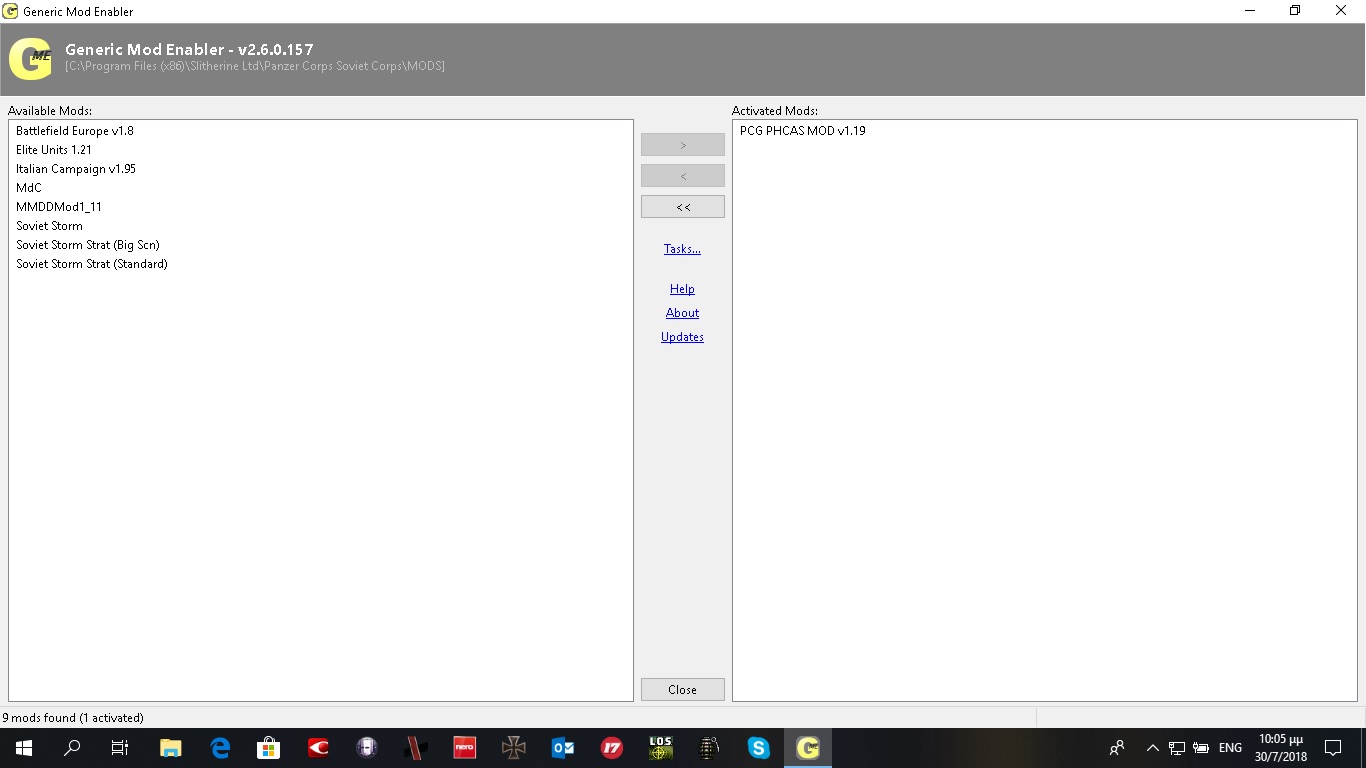This screenshot has height=768, width=1366.
Task: Check for Updates link
Action: tap(682, 337)
